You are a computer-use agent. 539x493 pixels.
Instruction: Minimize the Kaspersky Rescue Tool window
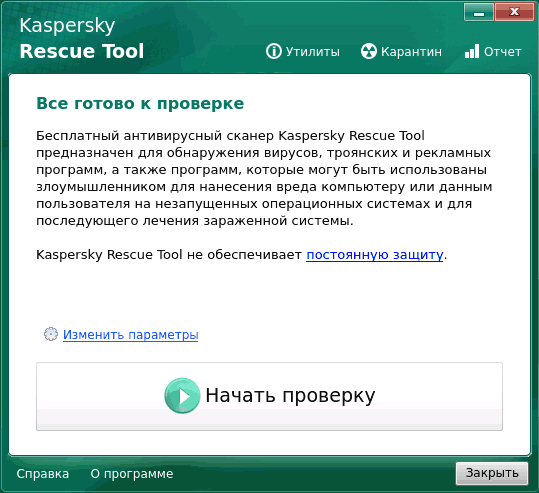point(479,12)
